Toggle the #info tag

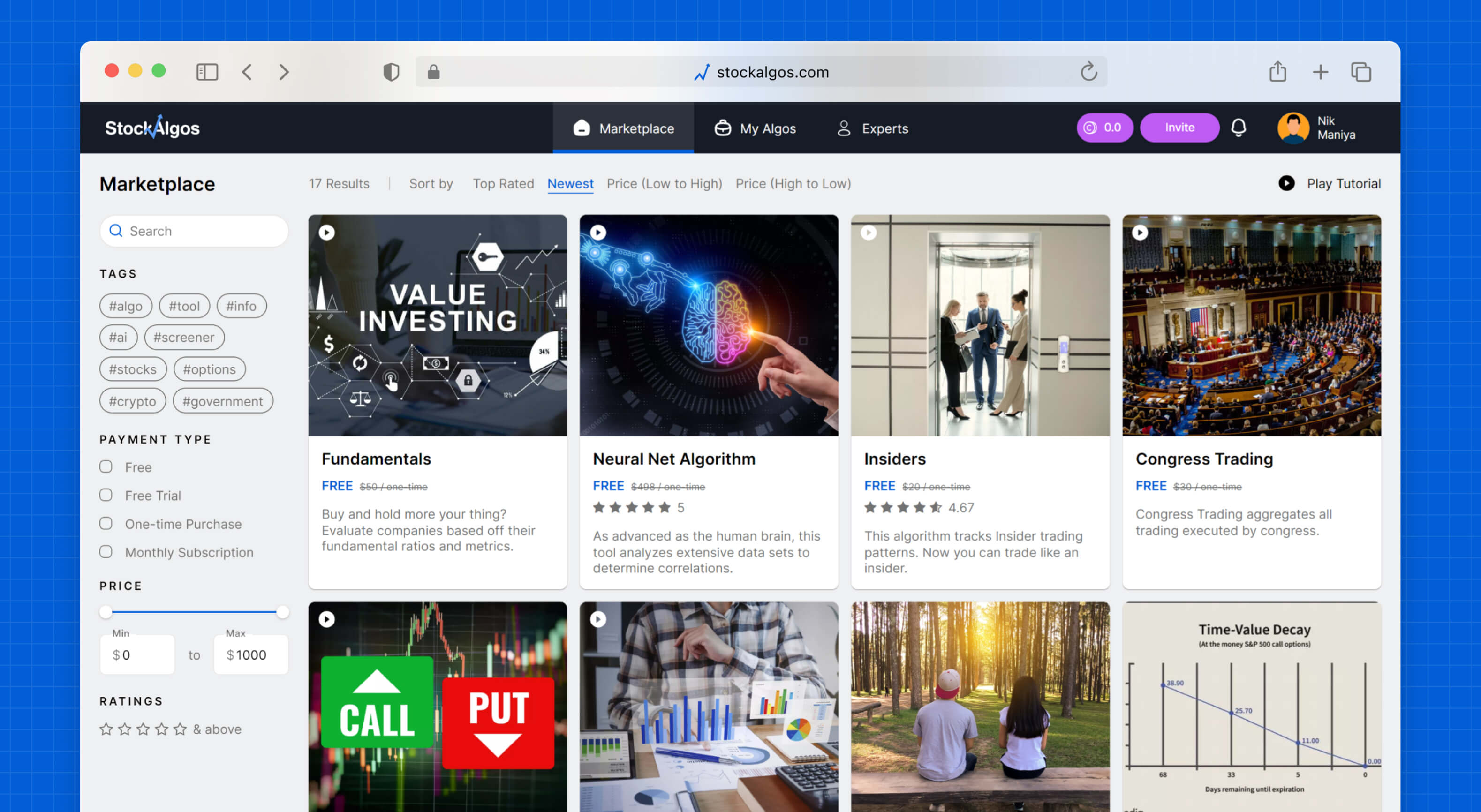coord(241,306)
